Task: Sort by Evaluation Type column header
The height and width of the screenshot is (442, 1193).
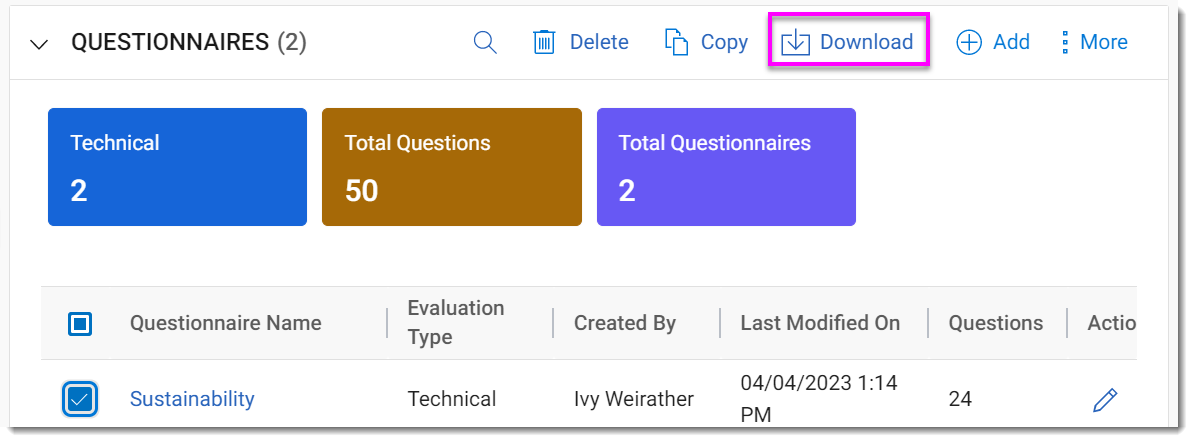Action: (455, 322)
